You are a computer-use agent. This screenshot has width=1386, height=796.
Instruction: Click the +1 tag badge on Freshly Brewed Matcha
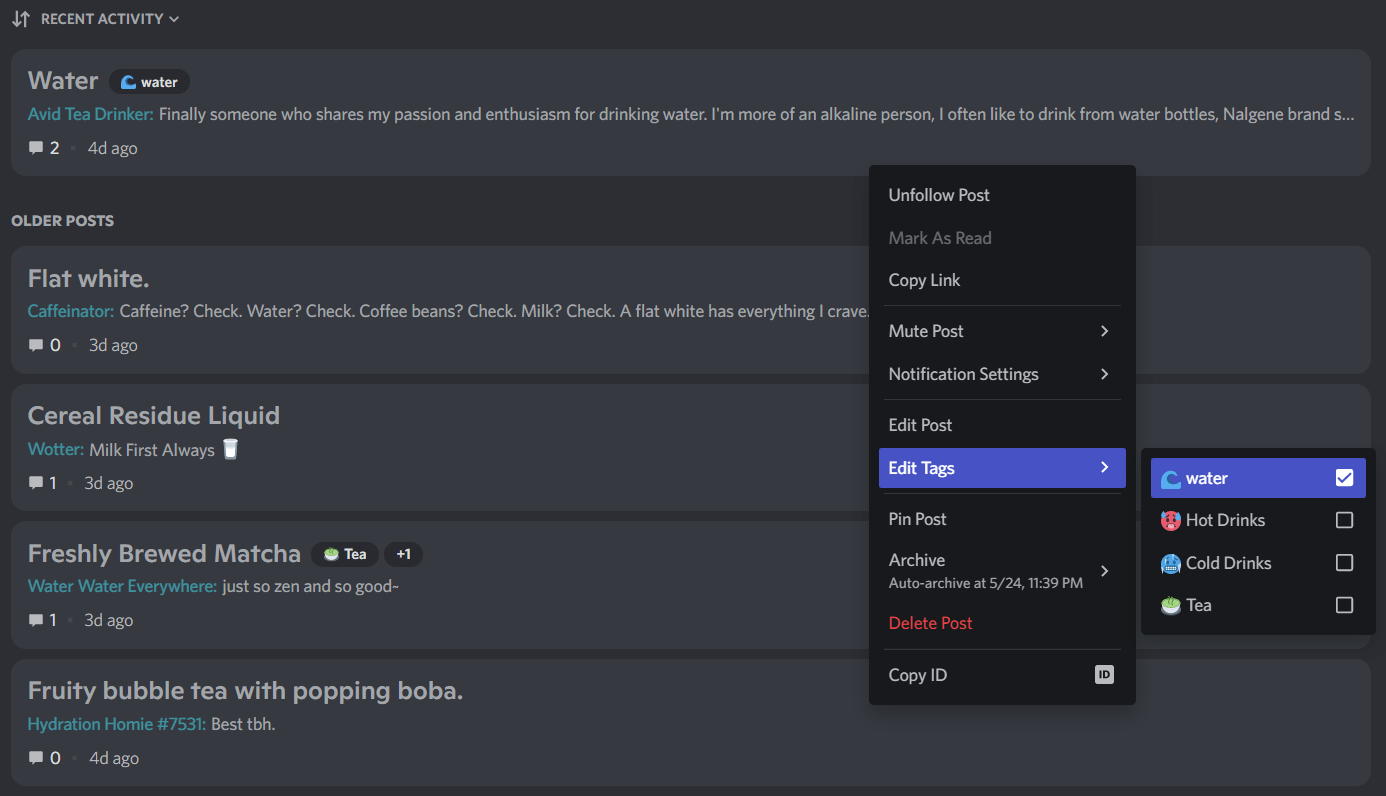(404, 553)
